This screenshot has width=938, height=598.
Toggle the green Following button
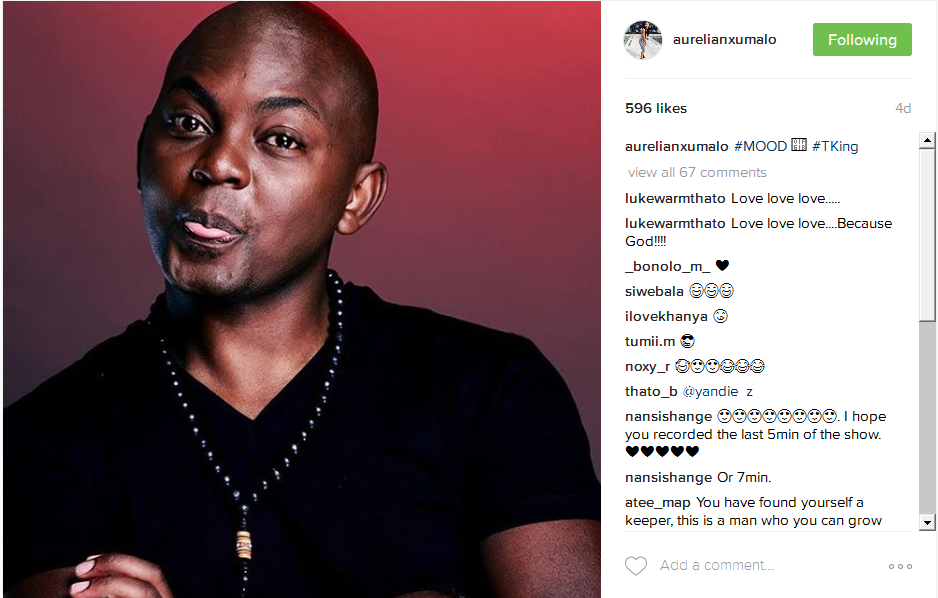[862, 39]
